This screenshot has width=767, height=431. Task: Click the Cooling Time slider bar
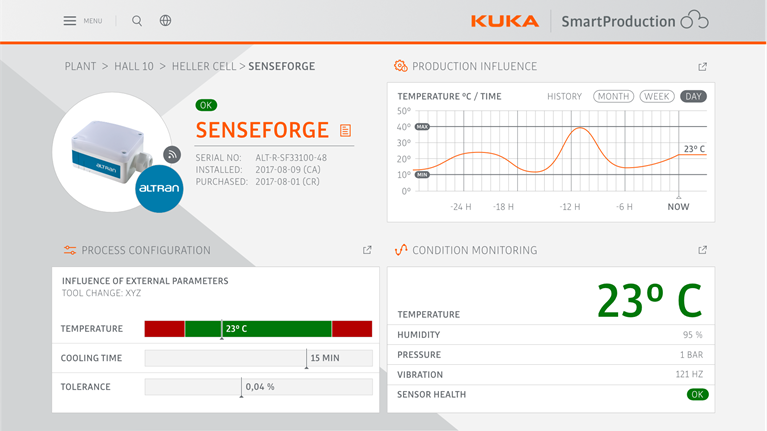tap(258, 358)
